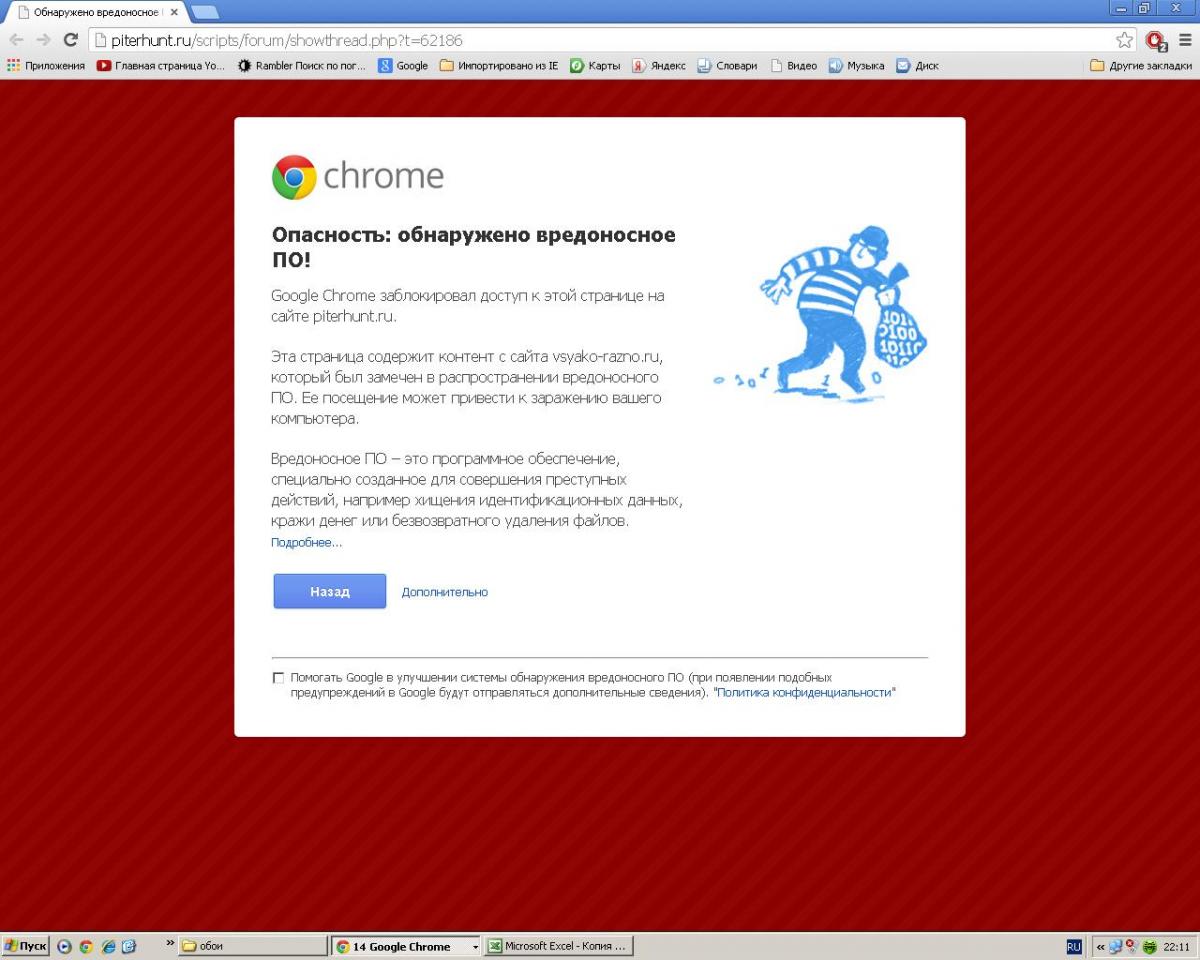Open the Приложения apps shortcut

tap(46, 66)
